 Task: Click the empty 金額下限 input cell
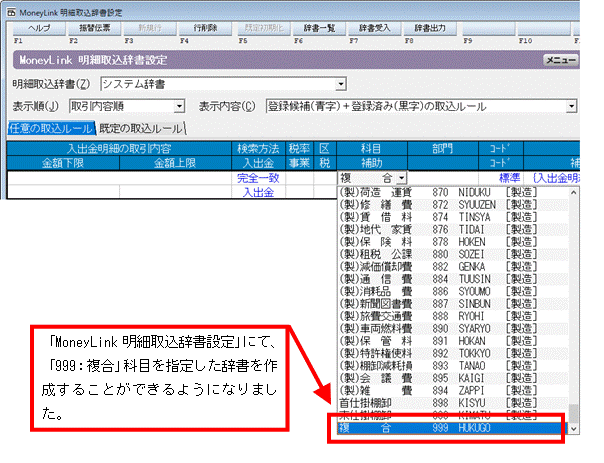click(x=63, y=192)
